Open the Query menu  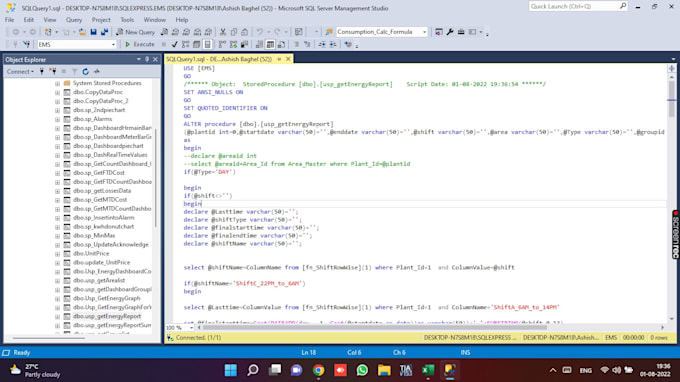(x=74, y=20)
